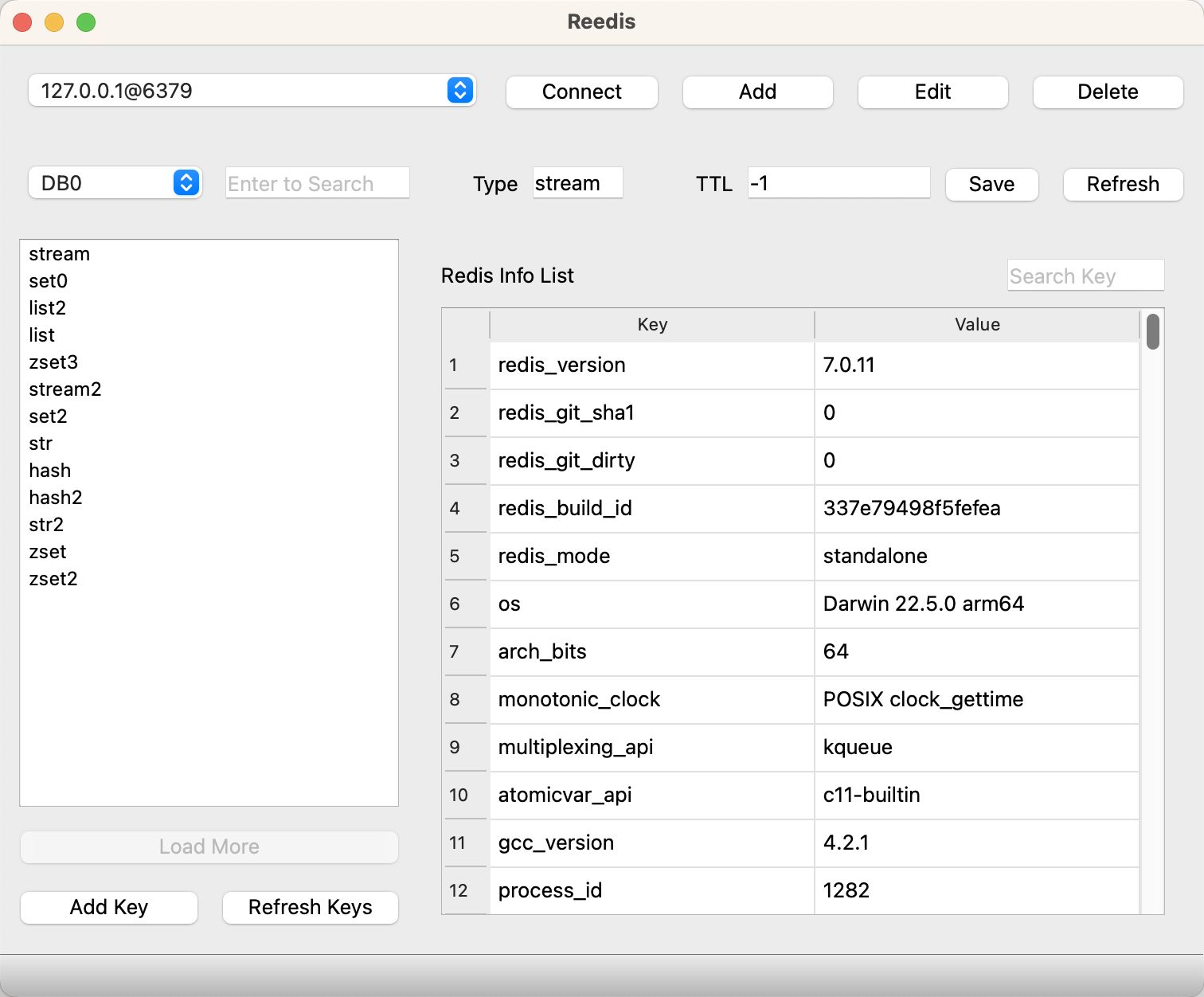Select row header number 12

click(x=466, y=891)
